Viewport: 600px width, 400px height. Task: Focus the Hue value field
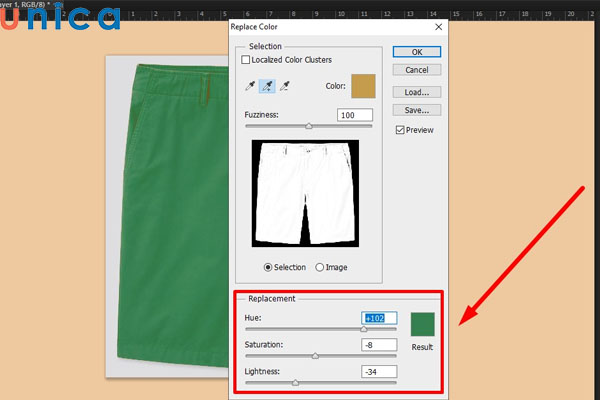(379, 318)
